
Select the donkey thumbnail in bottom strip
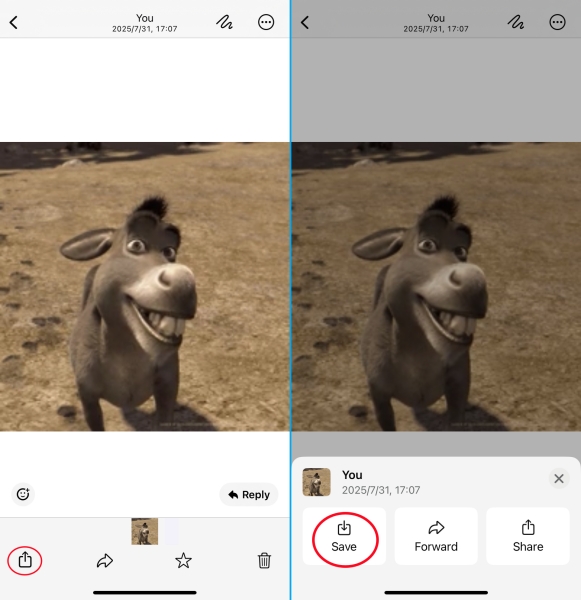(145, 531)
